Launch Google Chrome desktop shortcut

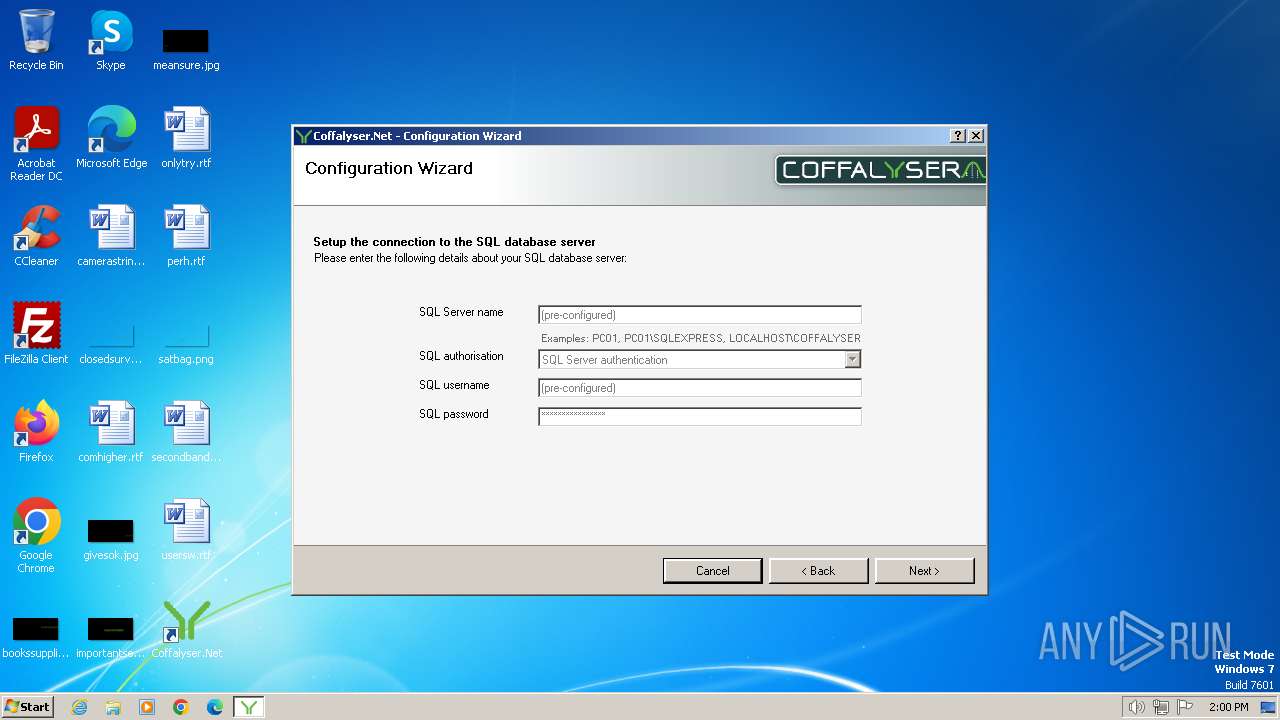tap(36, 535)
